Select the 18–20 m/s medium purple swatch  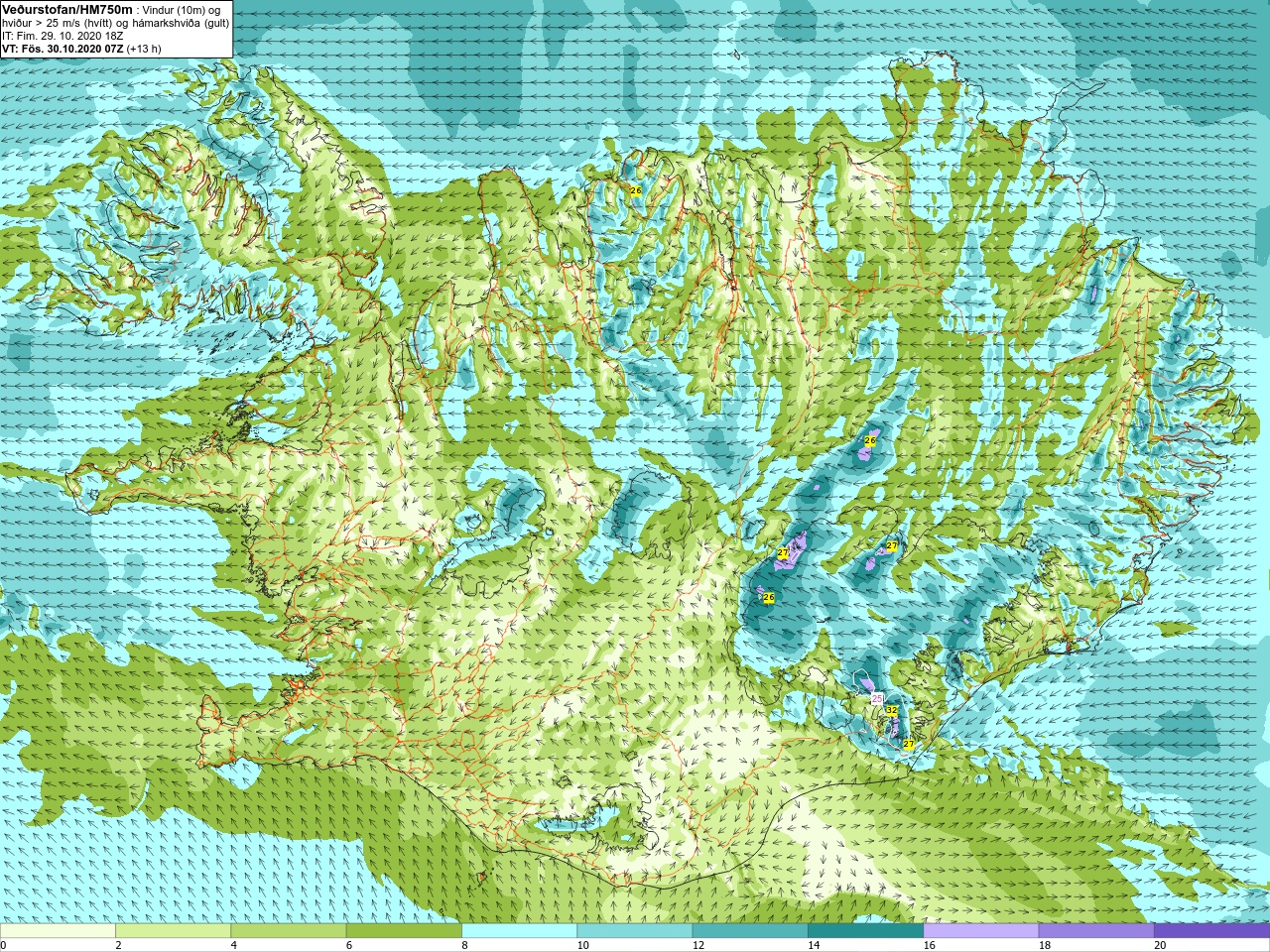pos(1095,931)
